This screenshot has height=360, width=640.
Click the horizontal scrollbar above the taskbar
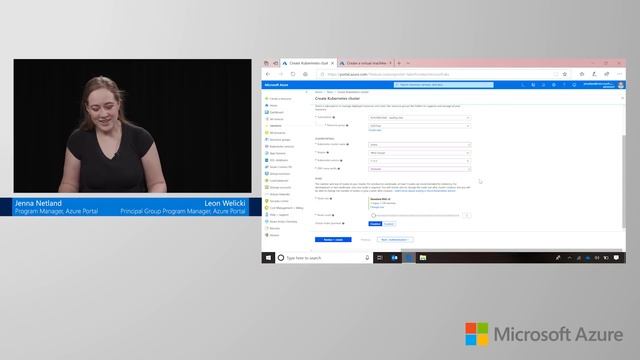511,250
